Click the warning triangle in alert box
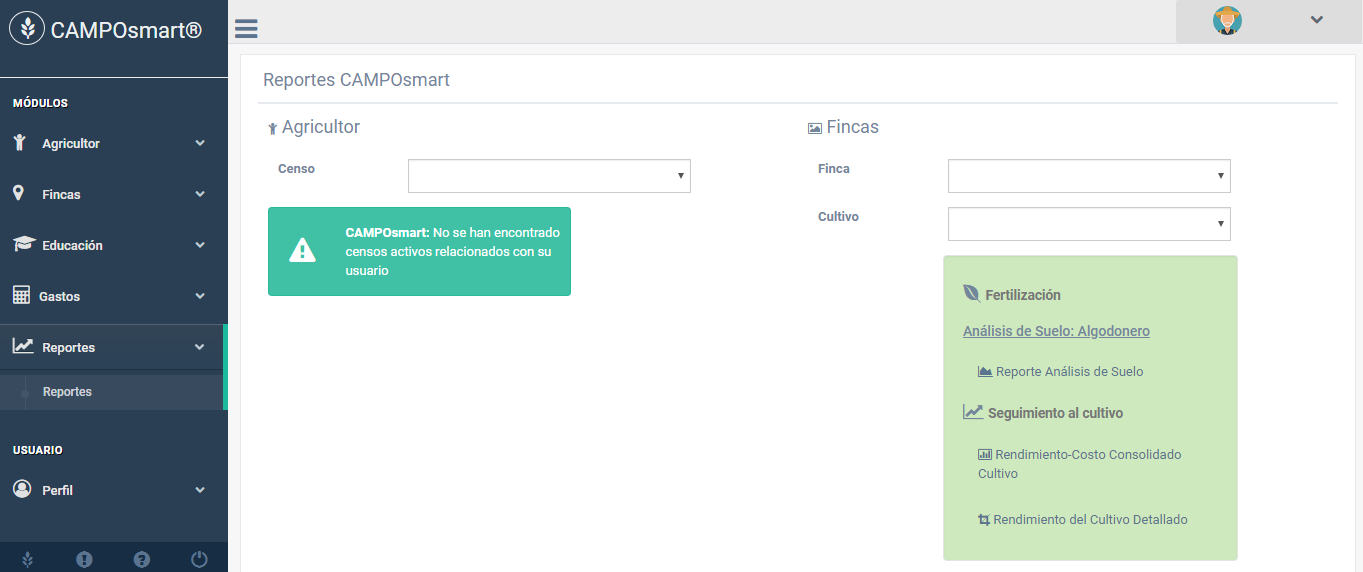Viewport: 1363px width, 572px height. pos(302,251)
